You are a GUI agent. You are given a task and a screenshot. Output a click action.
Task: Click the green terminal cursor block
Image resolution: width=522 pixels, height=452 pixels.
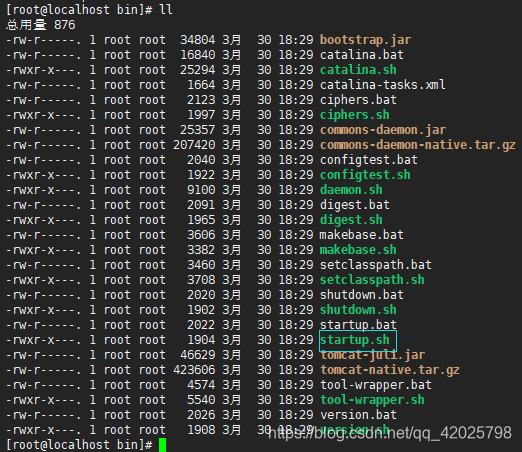pos(162,445)
